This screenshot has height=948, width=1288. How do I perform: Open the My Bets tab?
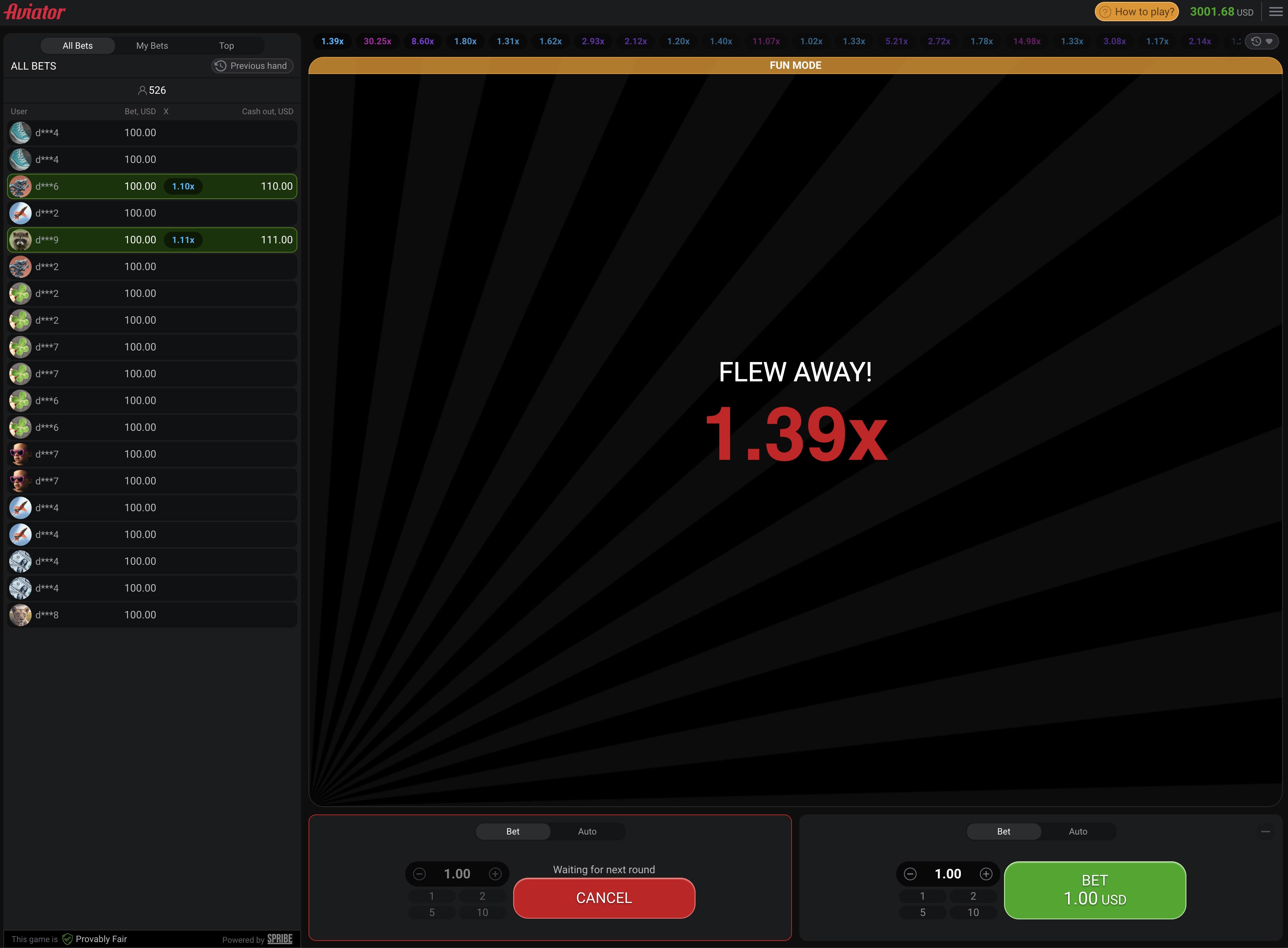click(151, 45)
